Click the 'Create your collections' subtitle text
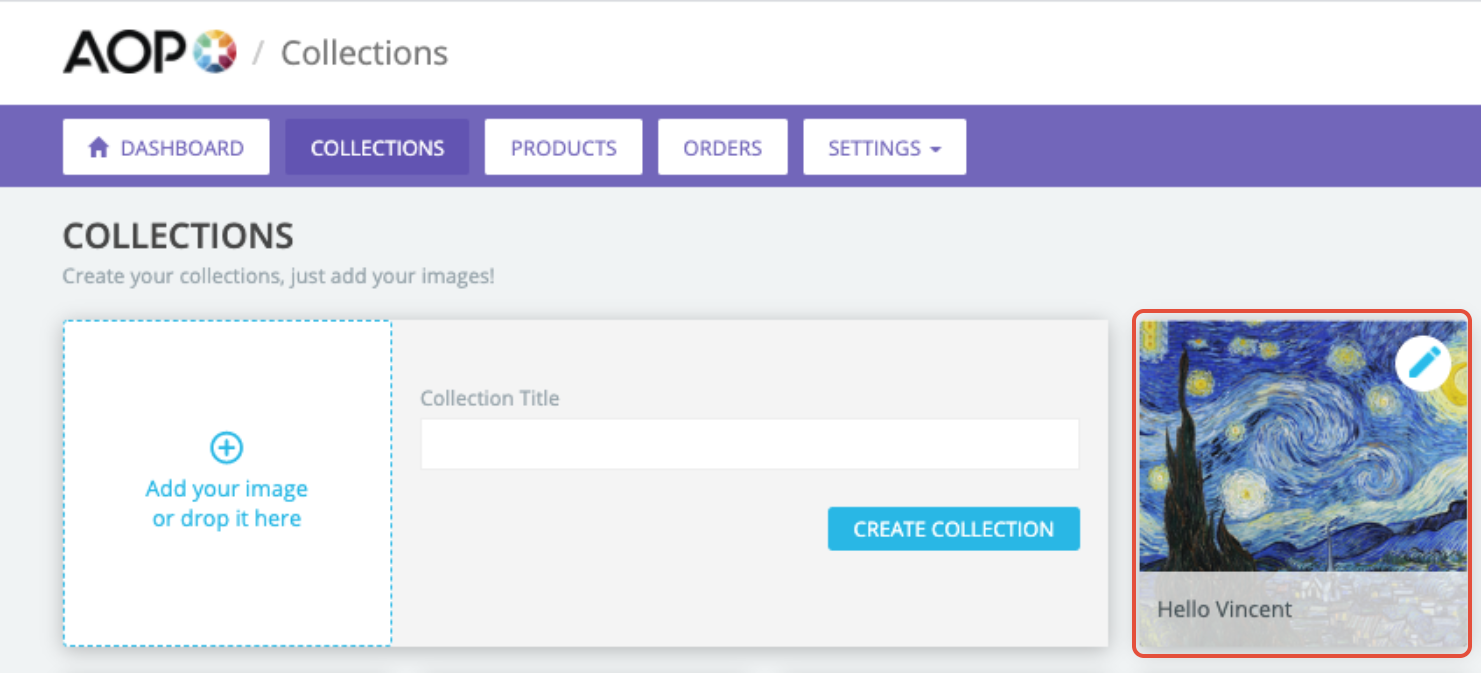This screenshot has height=673, width=1481. (278, 276)
